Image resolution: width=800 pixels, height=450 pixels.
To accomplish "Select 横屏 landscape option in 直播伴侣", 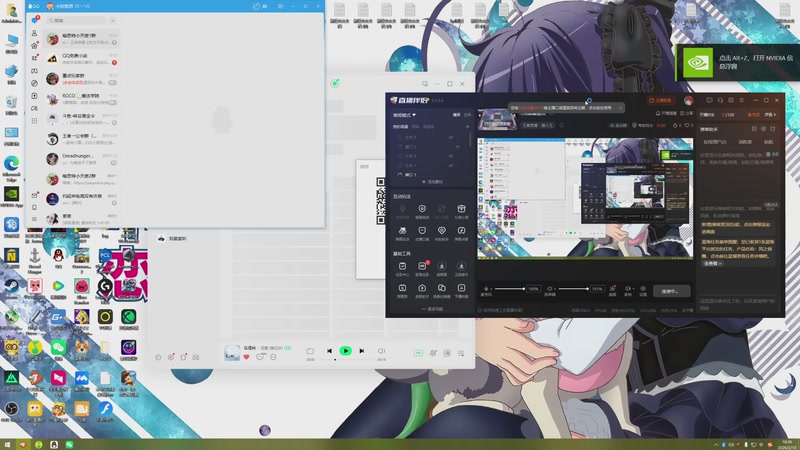I will point(457,115).
